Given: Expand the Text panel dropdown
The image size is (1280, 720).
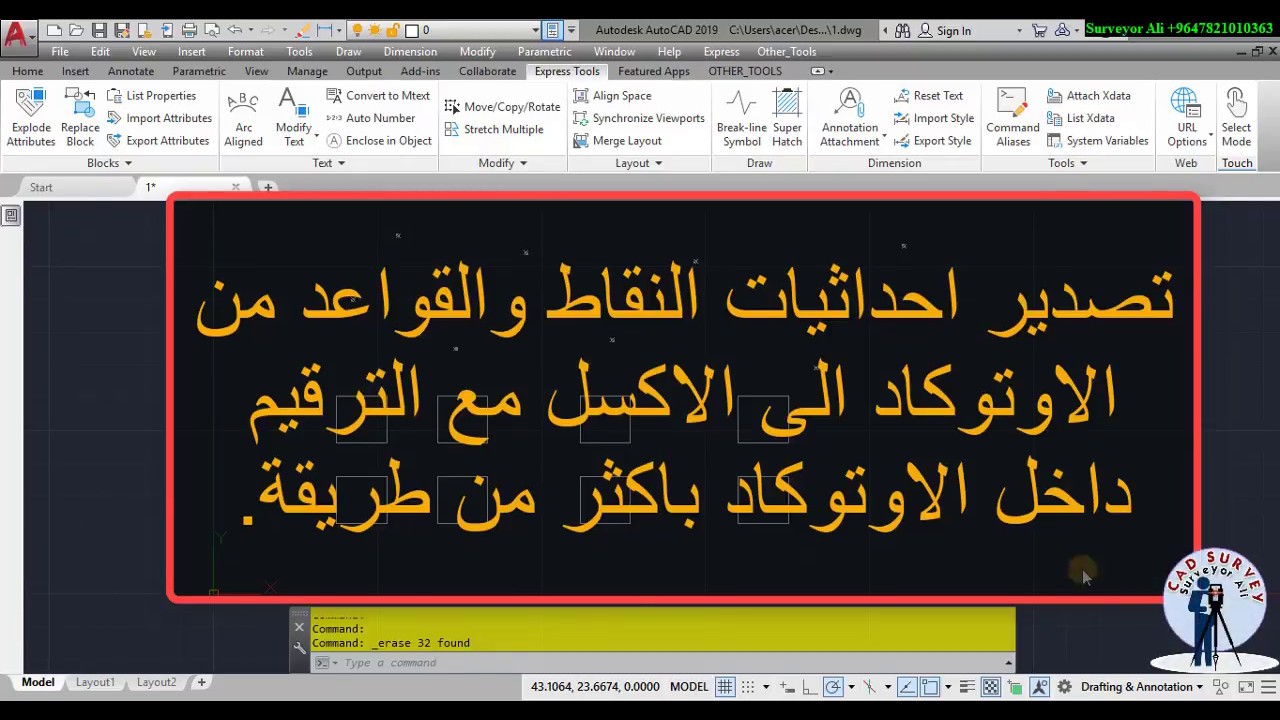Looking at the screenshot, I should [329, 163].
